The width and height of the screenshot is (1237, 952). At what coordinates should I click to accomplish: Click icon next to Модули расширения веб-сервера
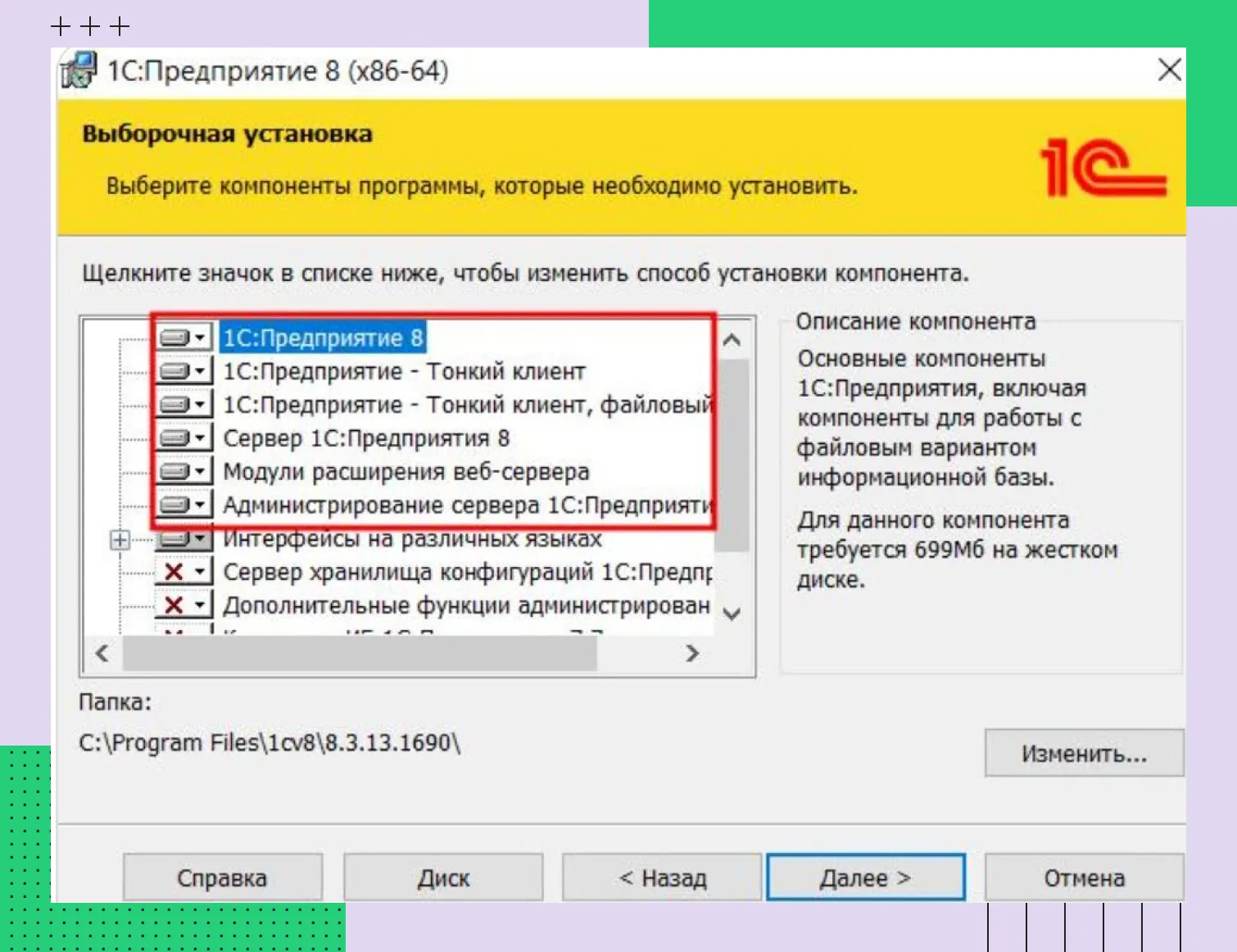(x=183, y=472)
